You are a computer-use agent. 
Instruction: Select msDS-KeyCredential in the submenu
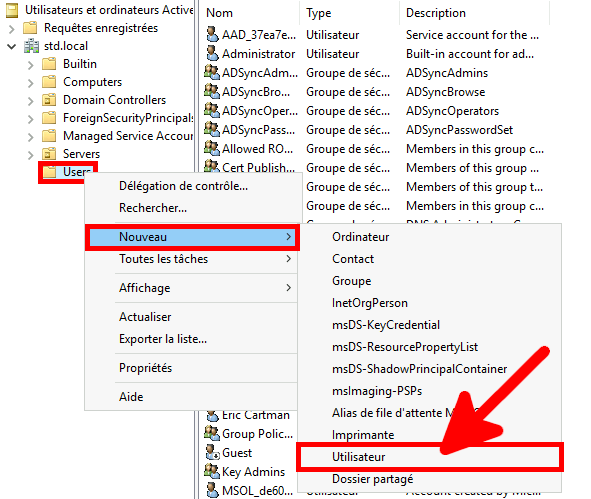[x=430, y=325]
